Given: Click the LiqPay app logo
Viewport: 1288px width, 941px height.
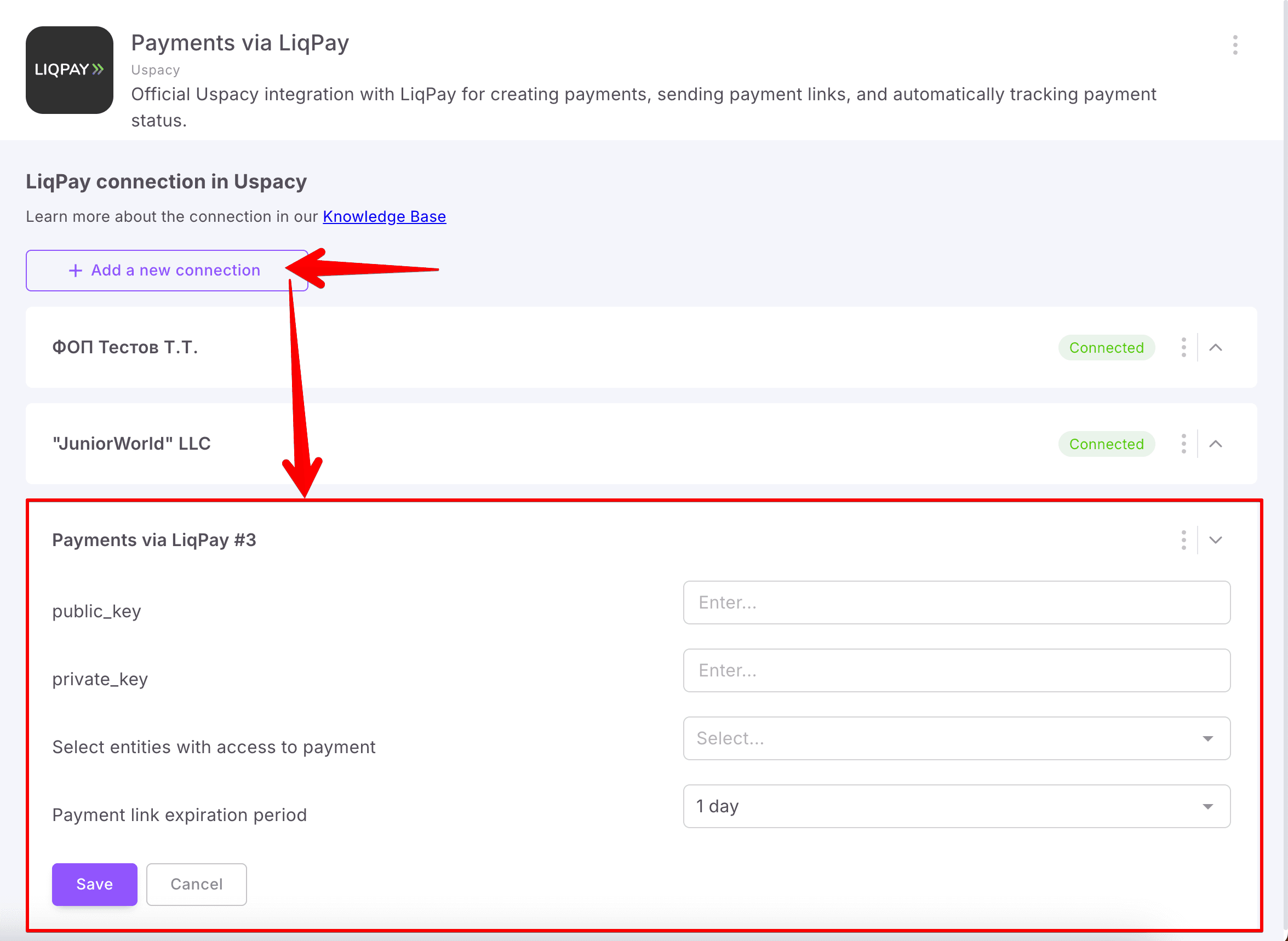Looking at the screenshot, I should click(x=70, y=70).
